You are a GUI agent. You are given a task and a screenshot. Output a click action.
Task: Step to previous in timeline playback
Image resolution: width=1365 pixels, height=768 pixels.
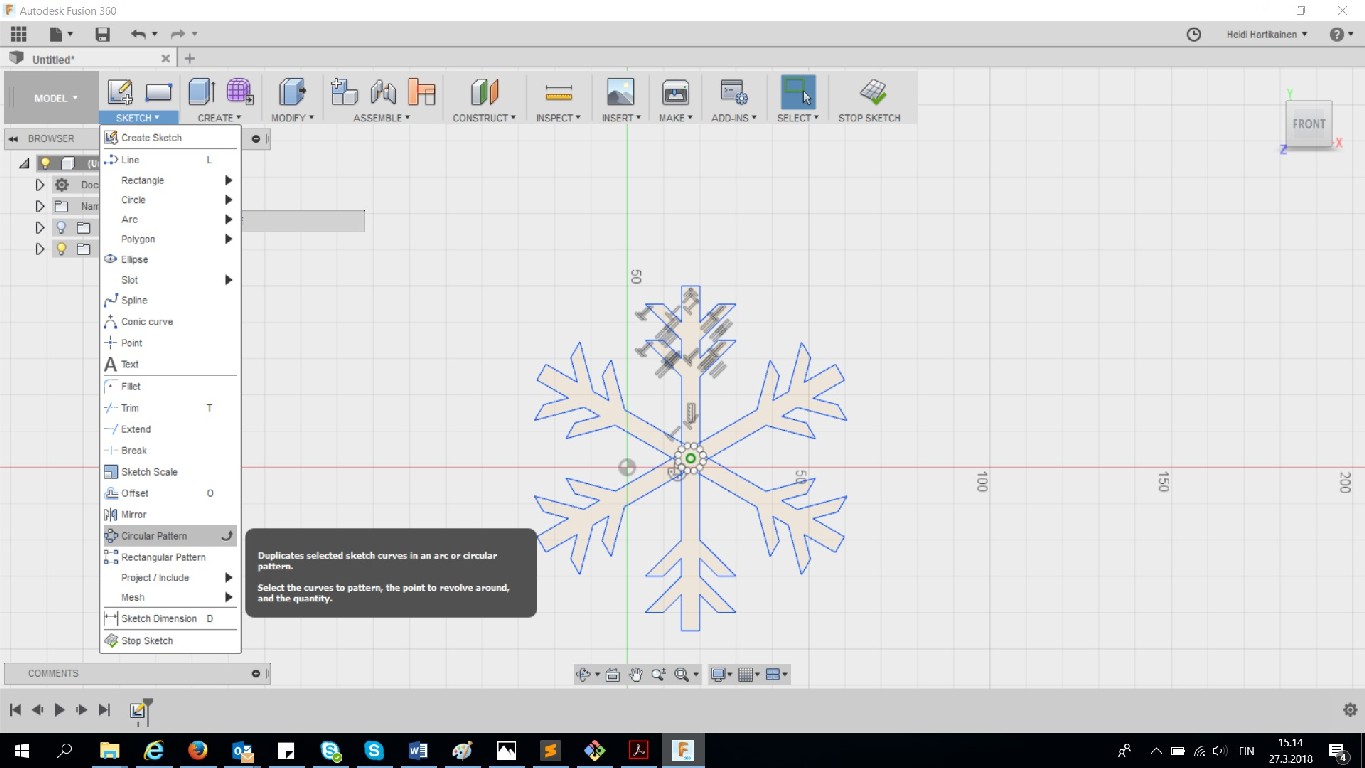[x=37, y=710]
